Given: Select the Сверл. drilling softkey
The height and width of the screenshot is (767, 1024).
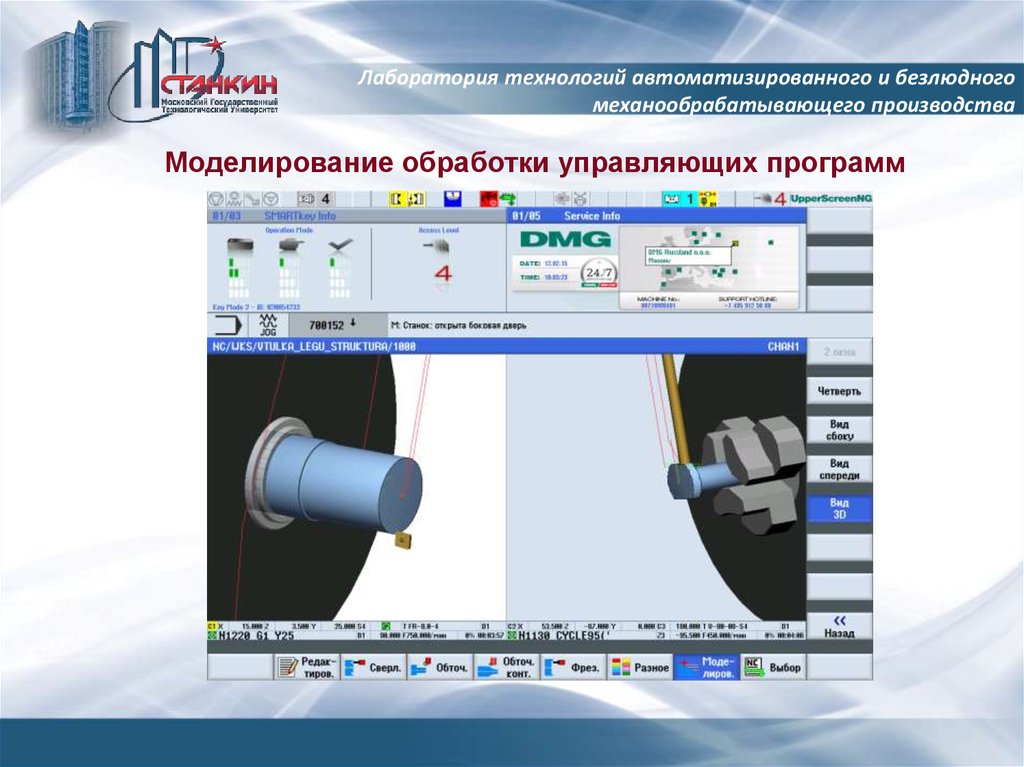Looking at the screenshot, I should click(374, 667).
